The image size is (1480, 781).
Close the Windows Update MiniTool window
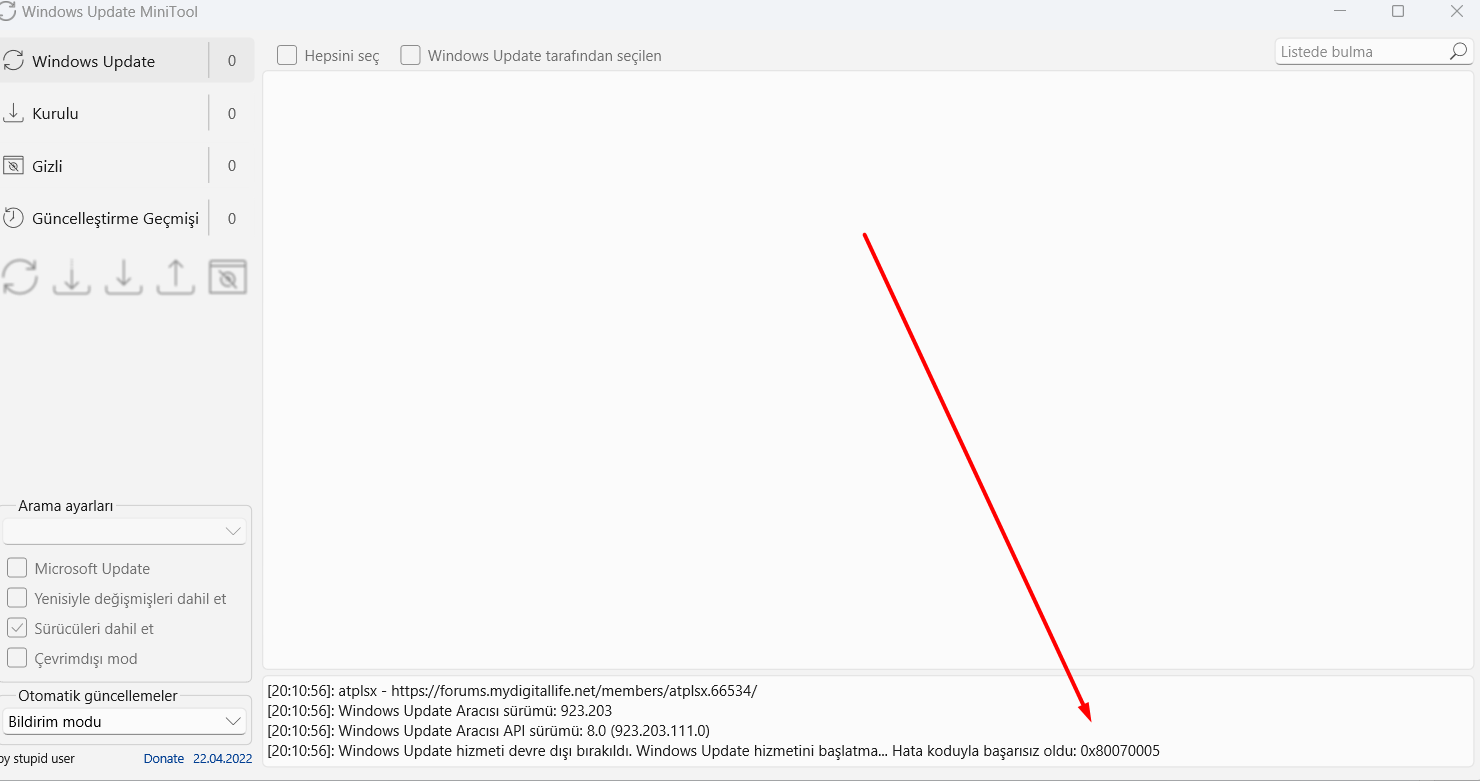(x=1456, y=11)
